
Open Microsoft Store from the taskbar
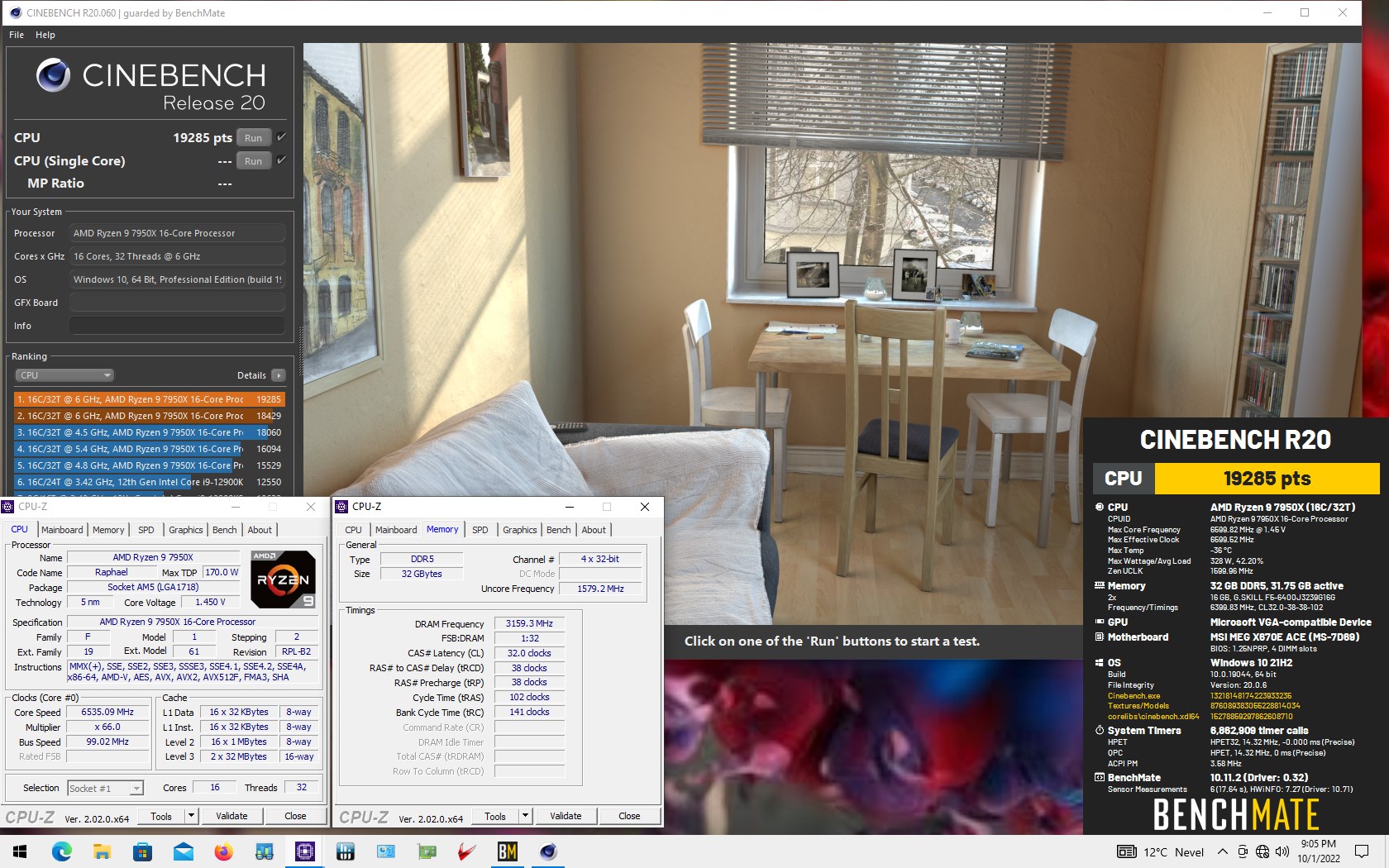pos(142,851)
